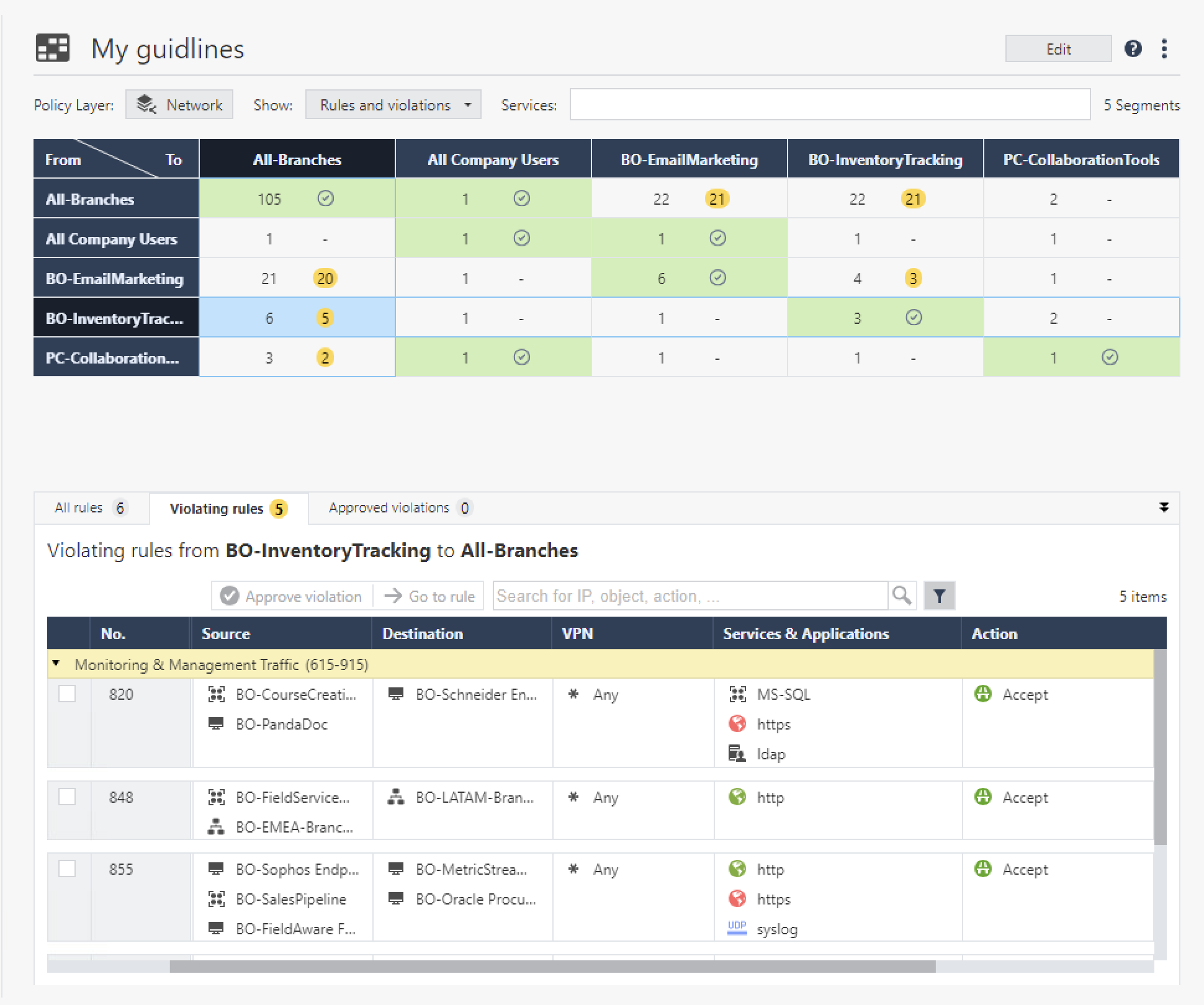The height and width of the screenshot is (1005, 1204).
Task: Click the My guidlines grid icon
Action: point(53,48)
